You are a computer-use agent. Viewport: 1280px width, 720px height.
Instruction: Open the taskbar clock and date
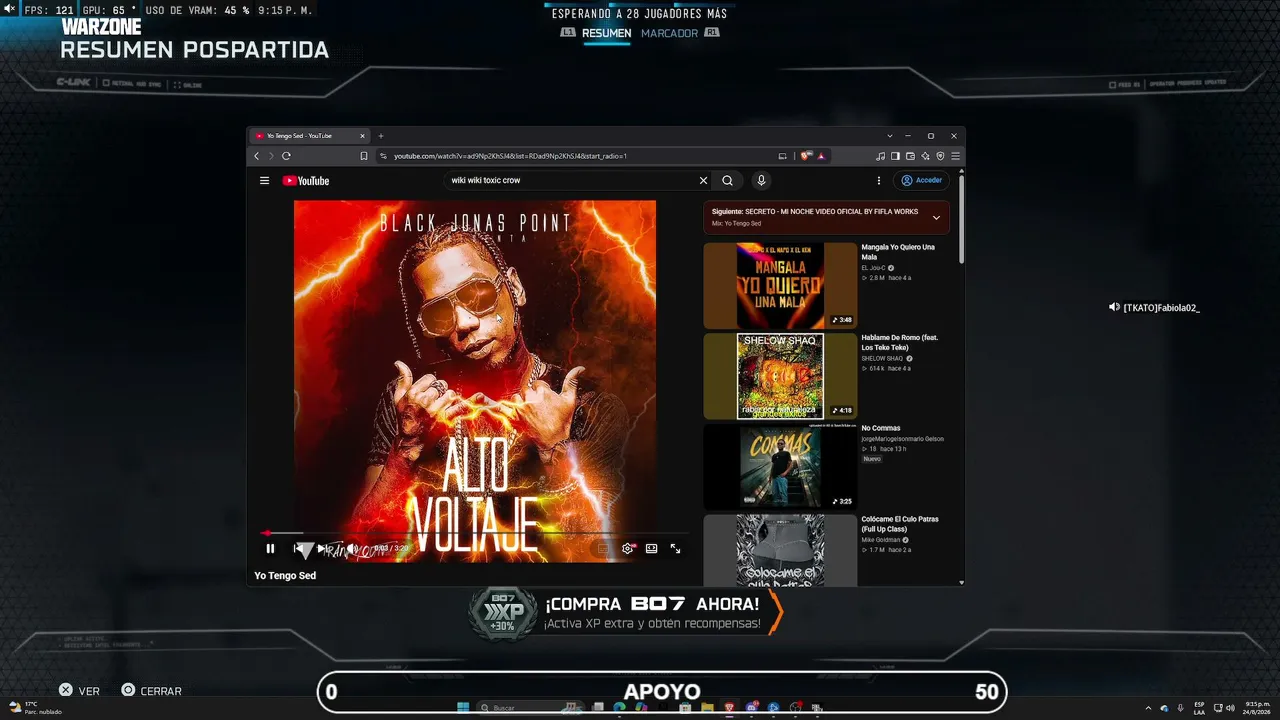tap(1255, 708)
